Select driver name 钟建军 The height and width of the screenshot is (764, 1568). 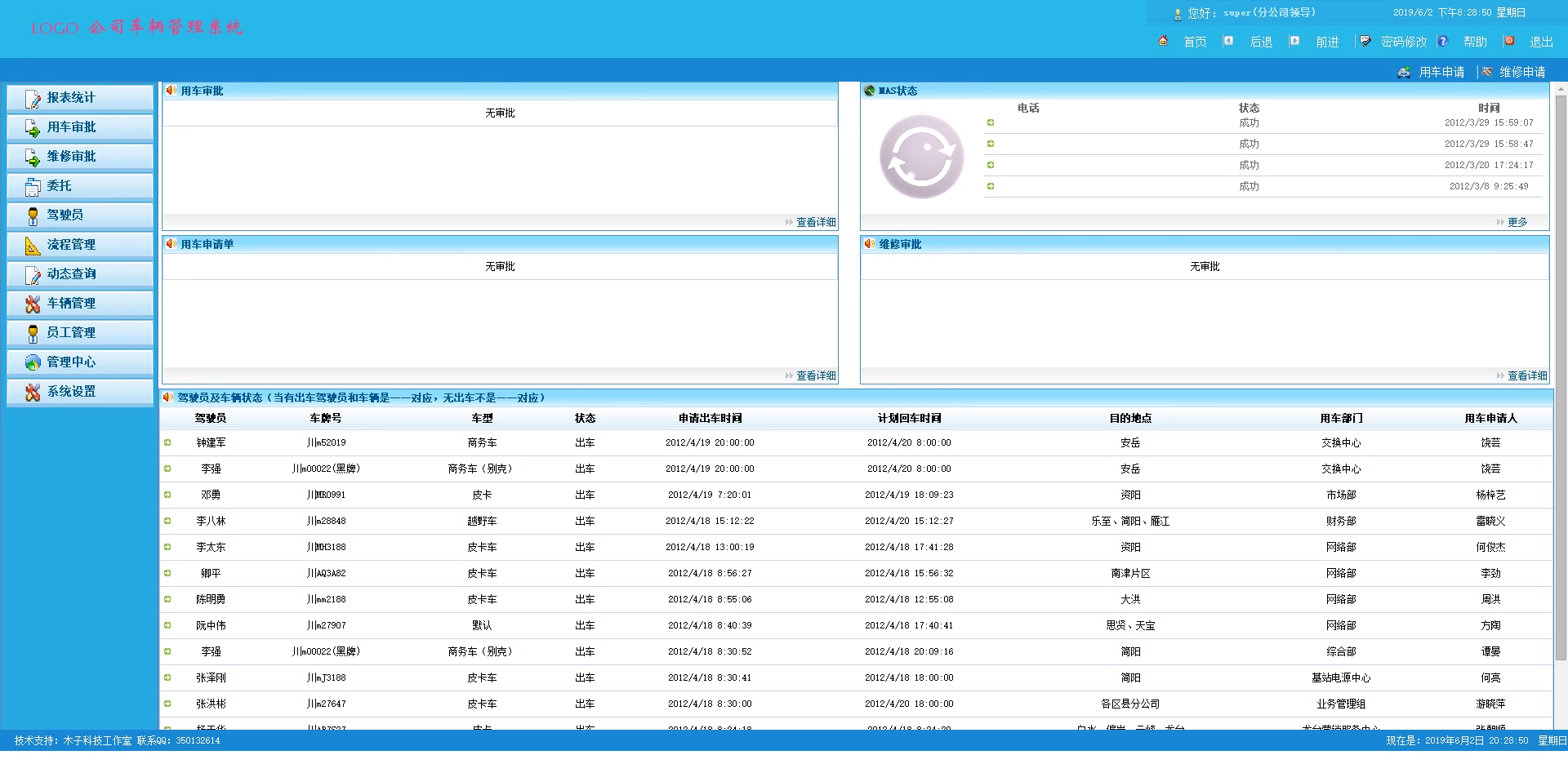point(211,442)
